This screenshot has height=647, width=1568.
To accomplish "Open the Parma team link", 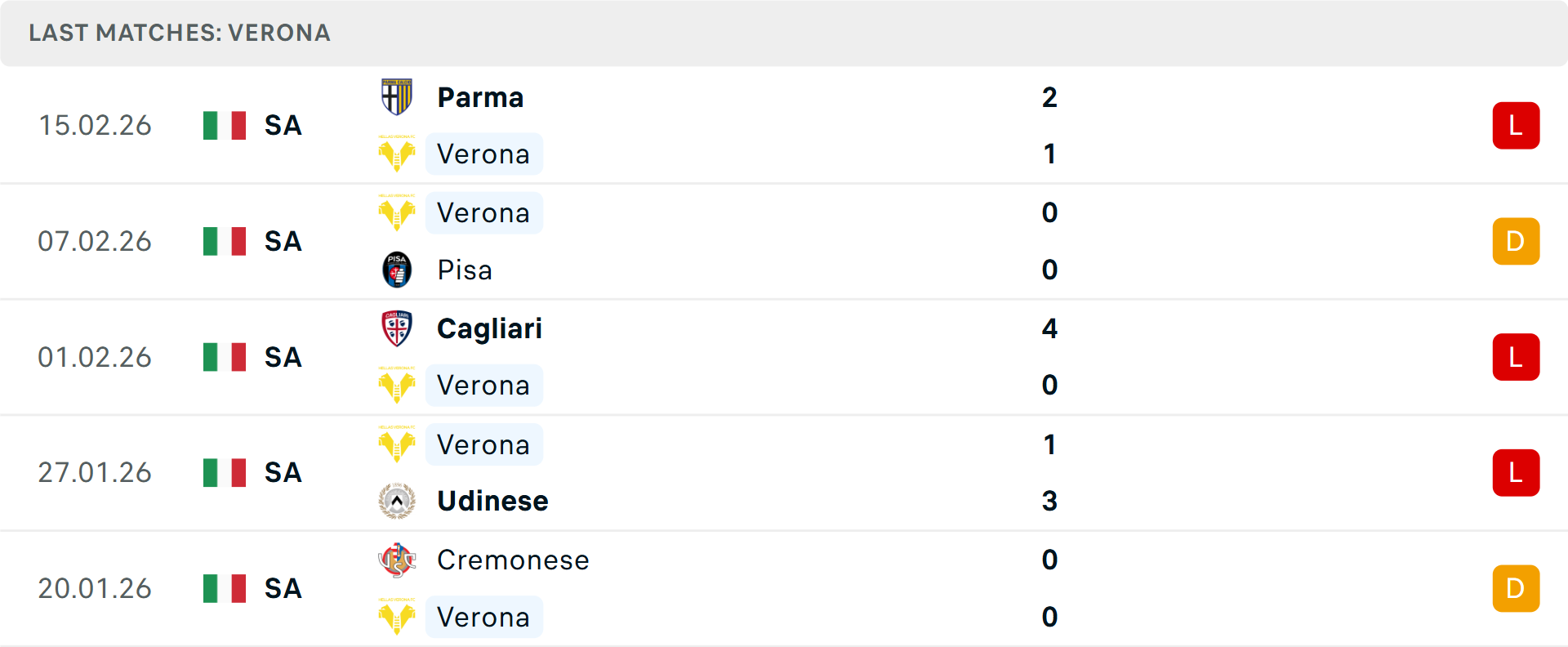I will point(480,97).
